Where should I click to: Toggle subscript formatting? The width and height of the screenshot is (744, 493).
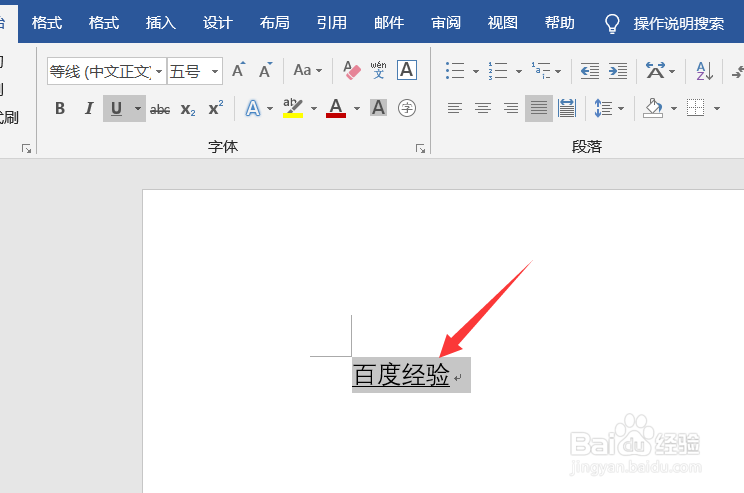click(x=188, y=110)
